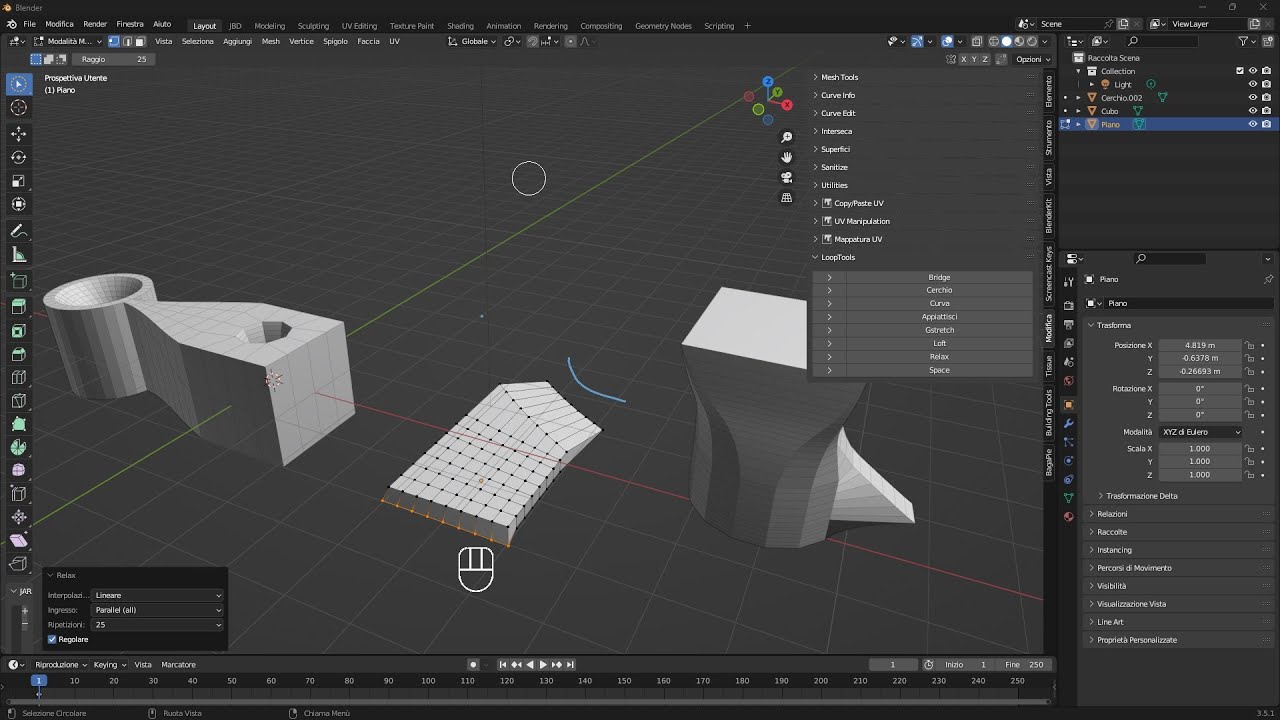Select the Cursor tool in left toolbar
1280x720 pixels.
coord(19,108)
